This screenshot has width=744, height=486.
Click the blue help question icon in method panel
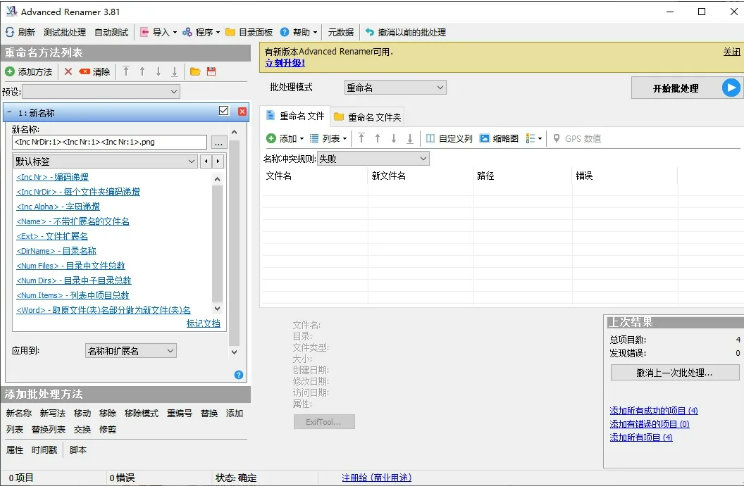point(239,375)
